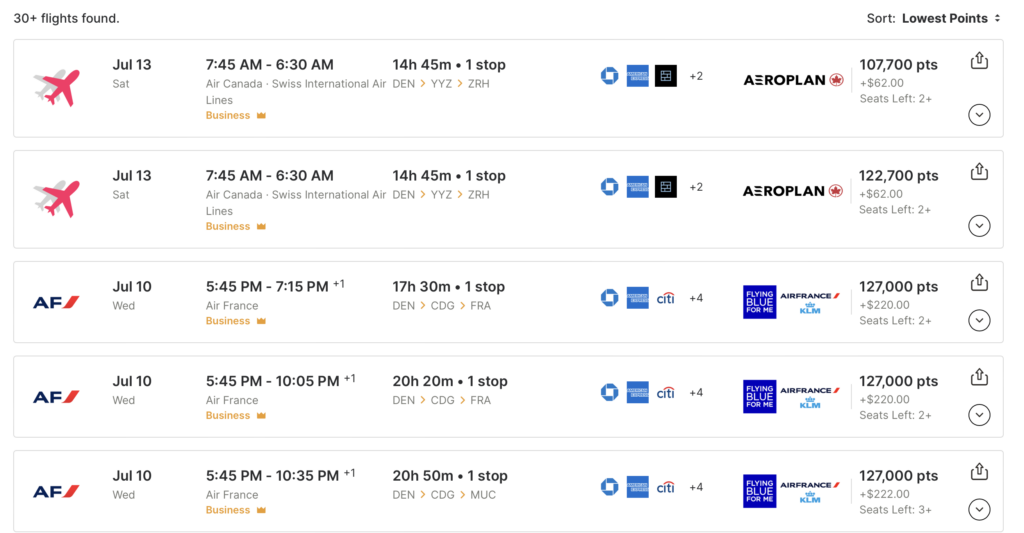
Task: Click the Citi icon on the 17h 30m flight
Action: point(665,298)
